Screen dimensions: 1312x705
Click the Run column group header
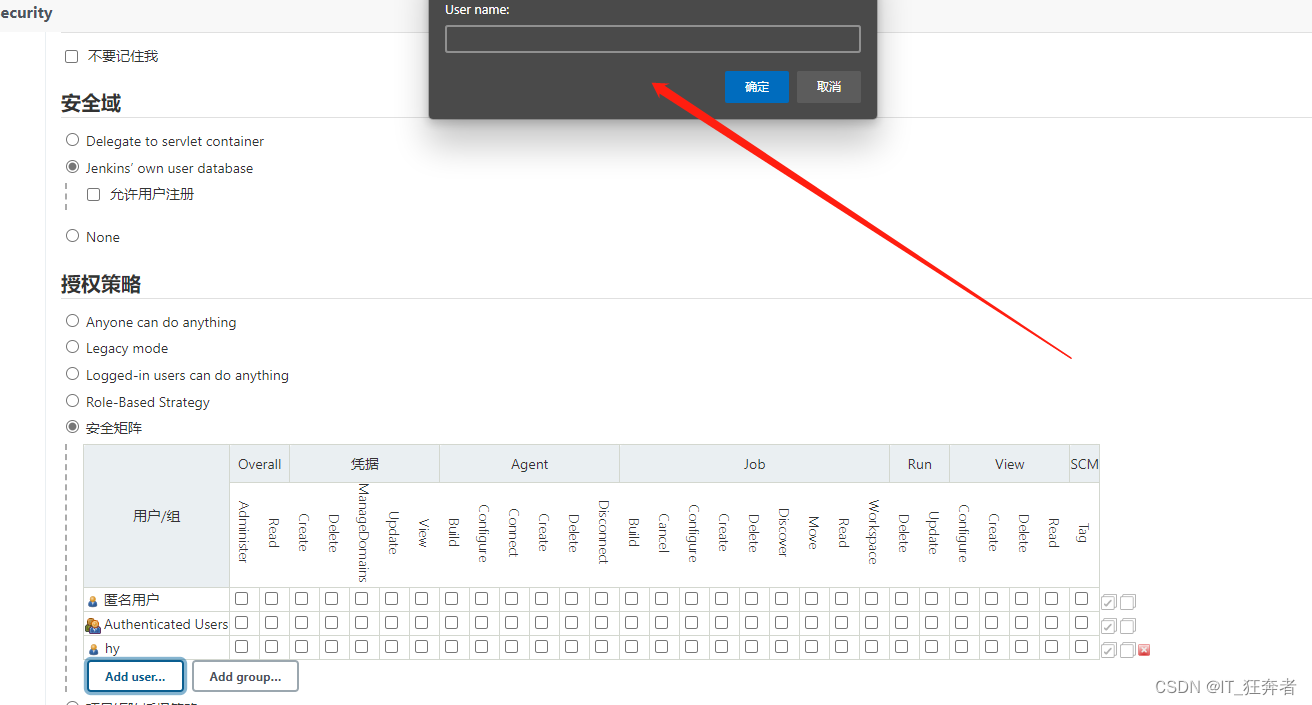[920, 464]
